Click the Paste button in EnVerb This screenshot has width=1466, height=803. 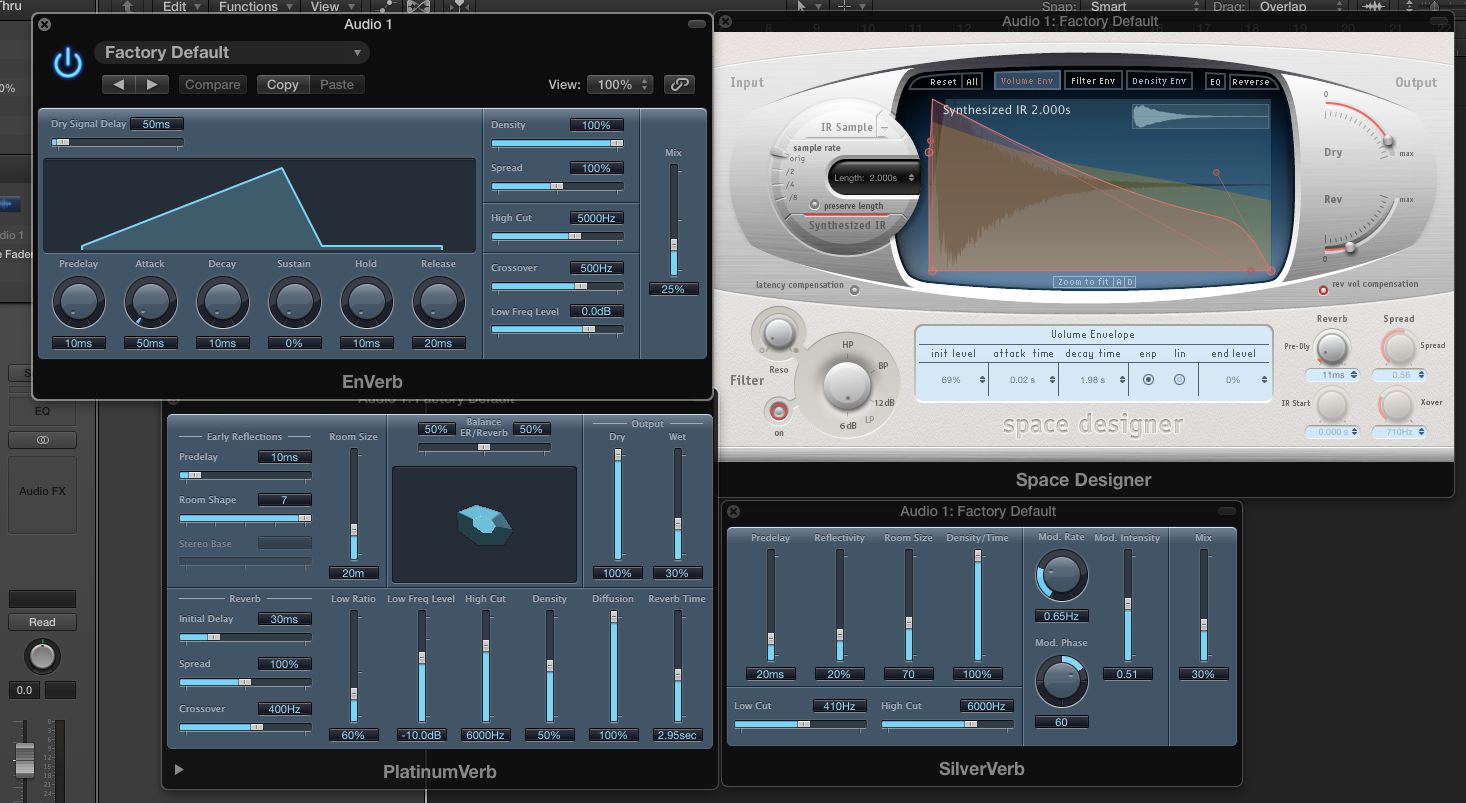[x=337, y=85]
